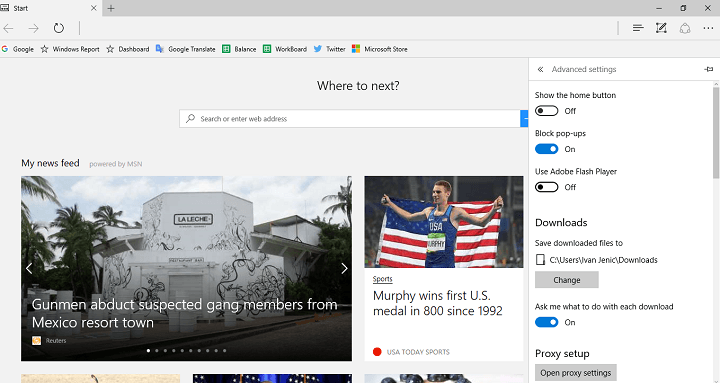The image size is (720, 383).
Task: Click the USA TODAY SPORTS source label
Action: [418, 352]
